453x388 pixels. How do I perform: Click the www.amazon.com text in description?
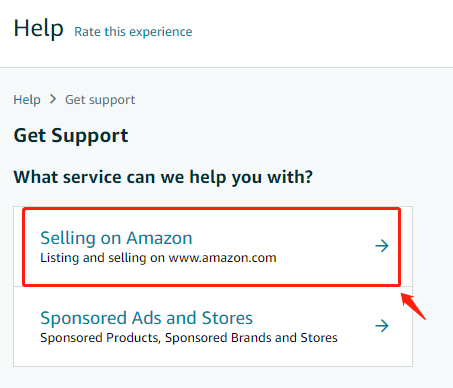coord(222,258)
